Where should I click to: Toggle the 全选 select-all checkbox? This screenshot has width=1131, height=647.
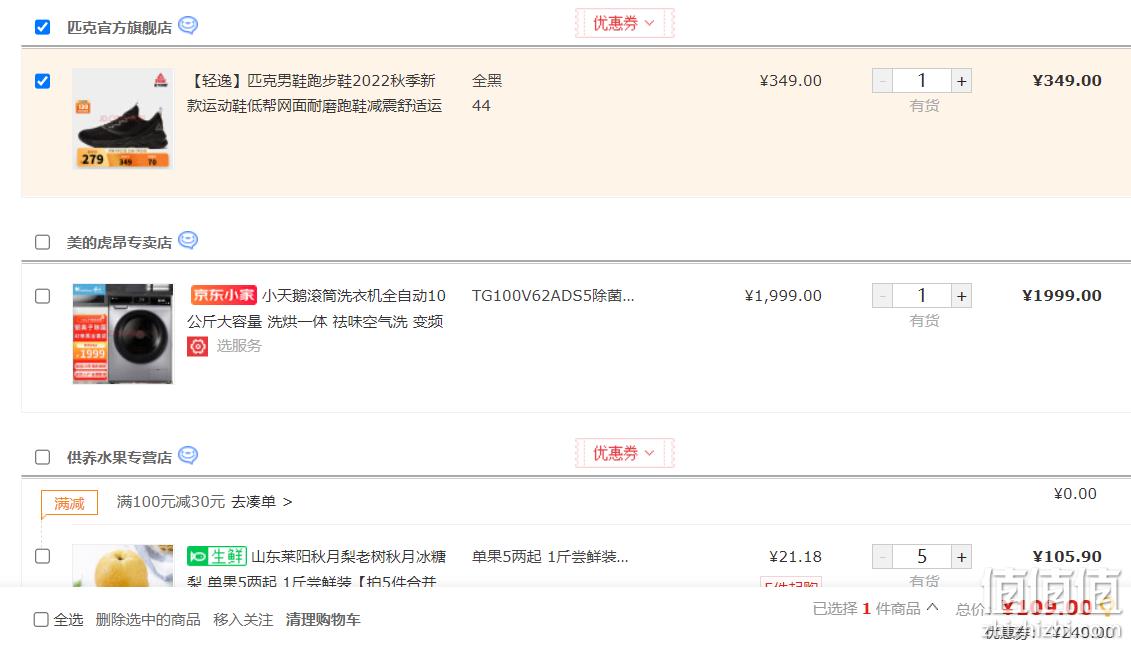click(41, 620)
